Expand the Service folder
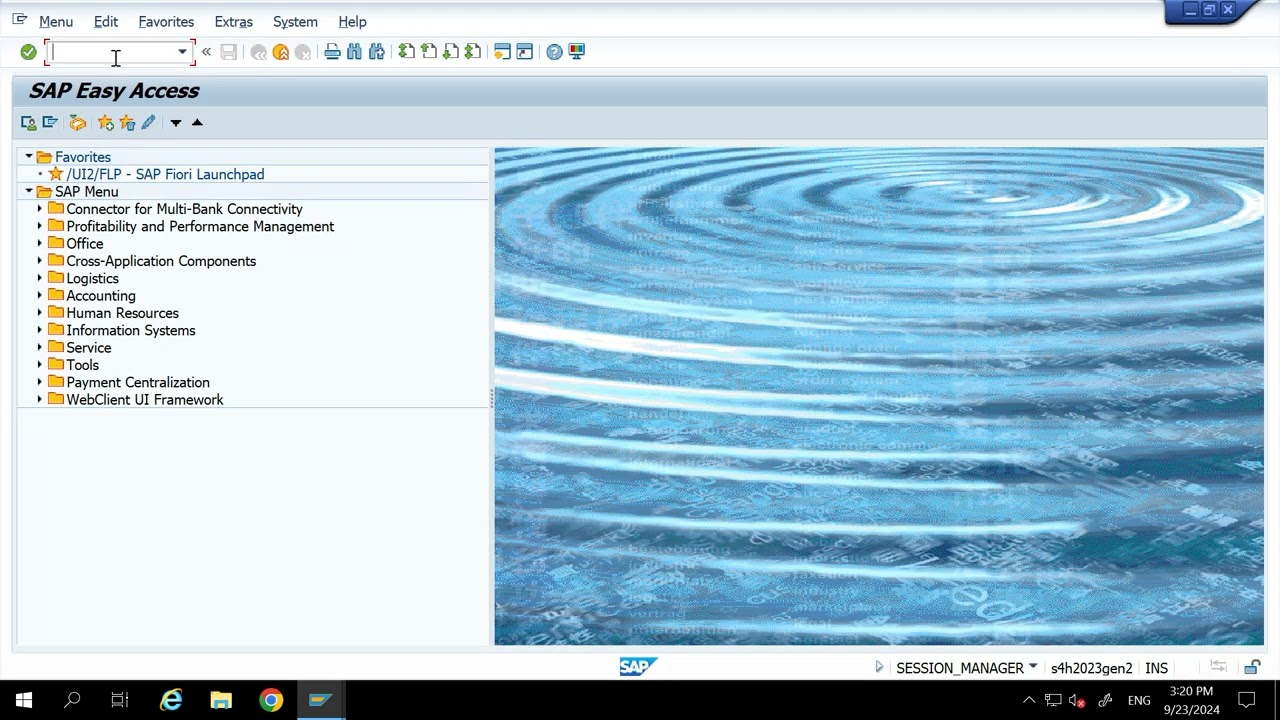The image size is (1280, 720). point(40,347)
